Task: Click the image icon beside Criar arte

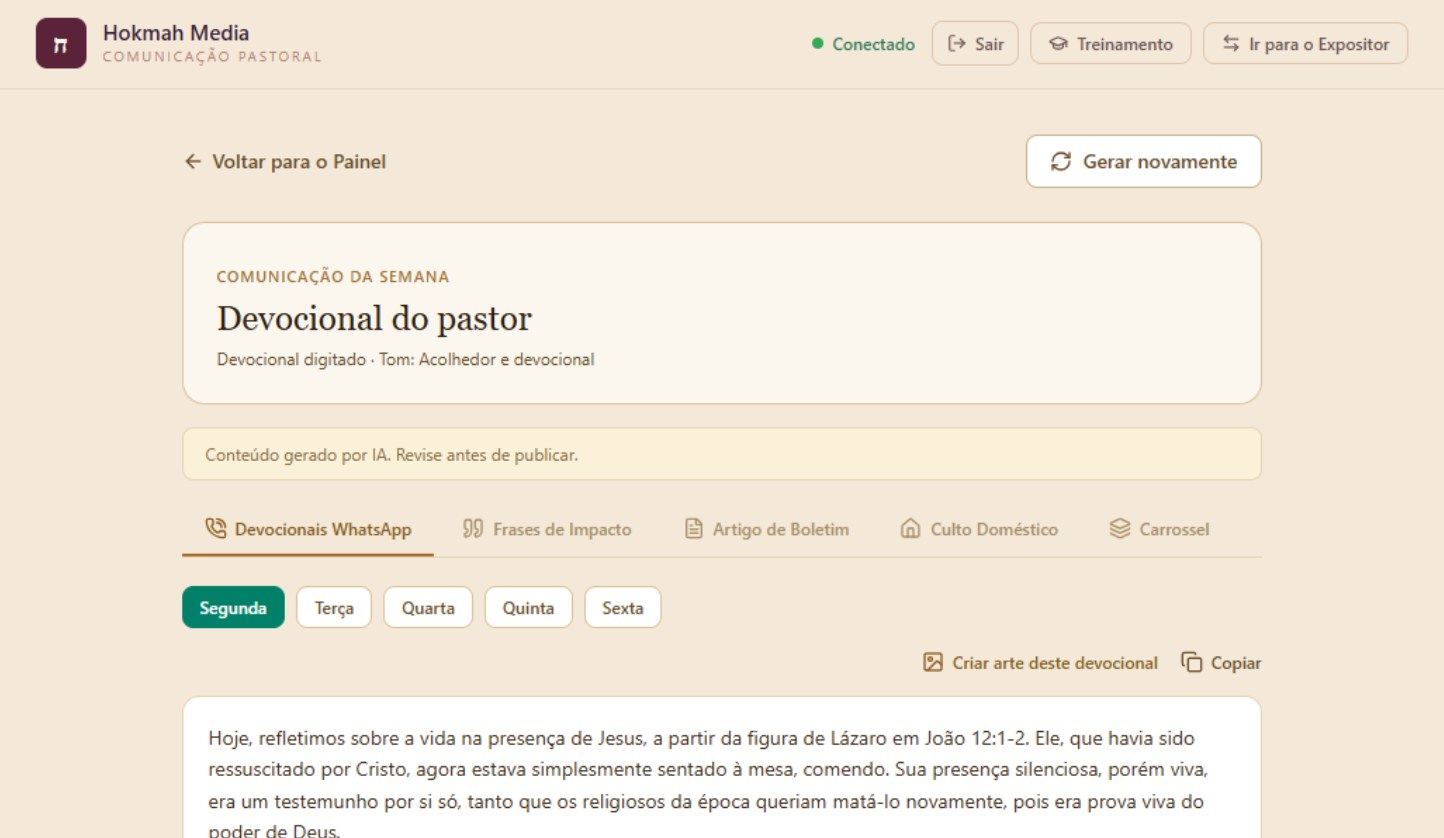Action: [933, 662]
